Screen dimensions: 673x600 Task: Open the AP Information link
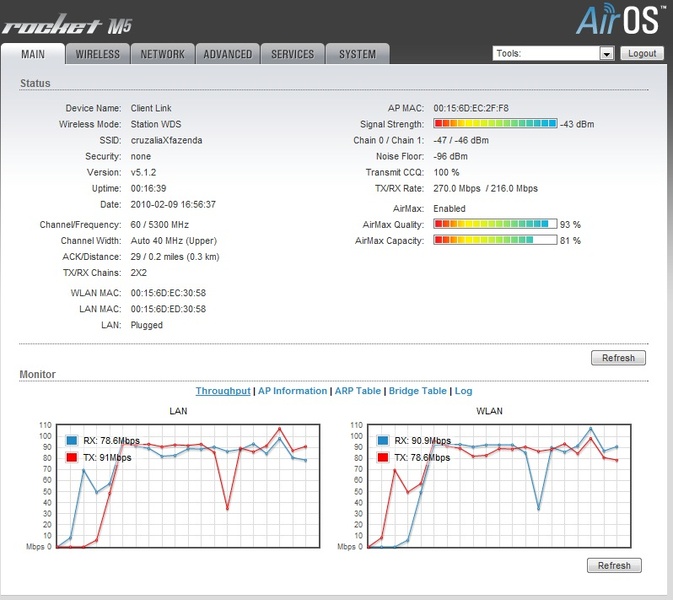(x=292, y=391)
